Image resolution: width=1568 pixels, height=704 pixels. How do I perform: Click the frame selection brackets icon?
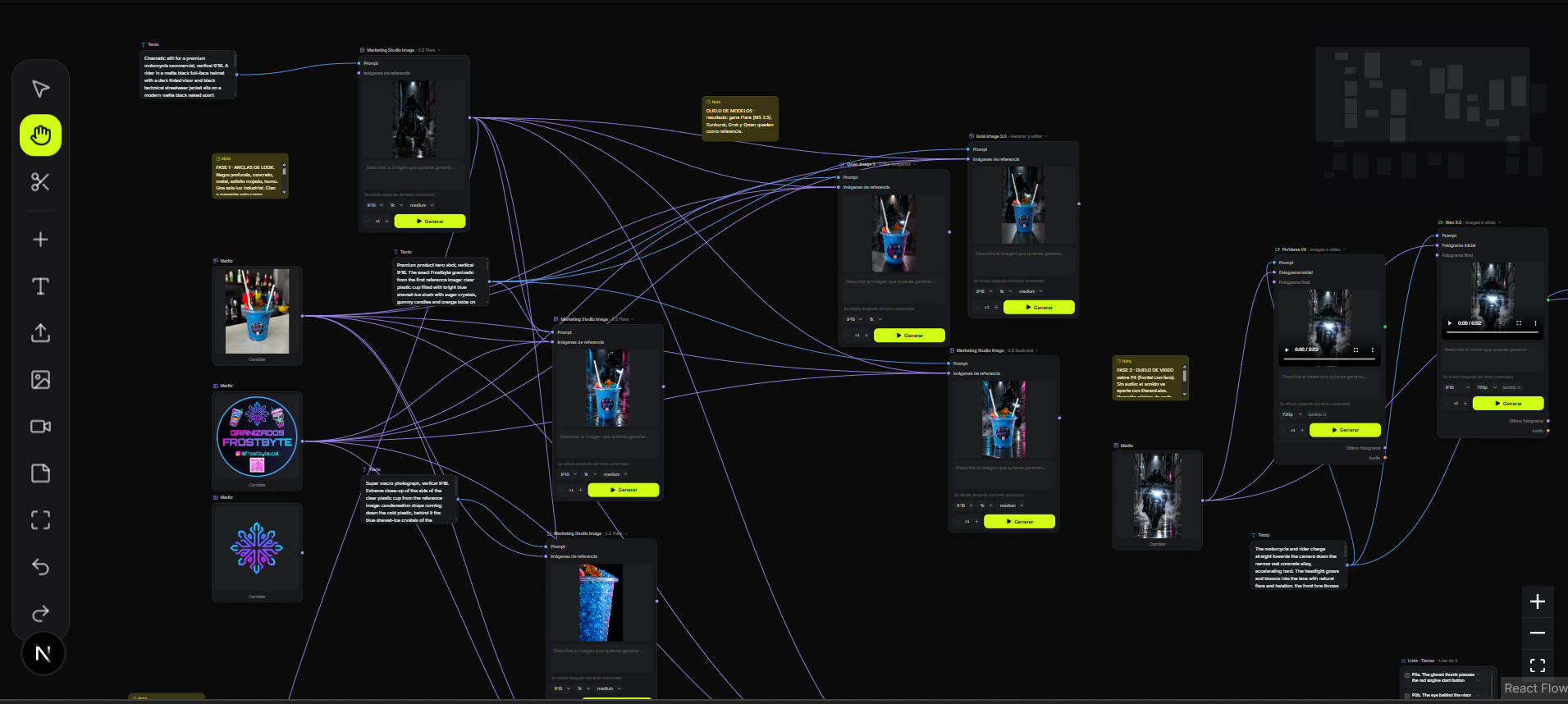[x=40, y=520]
